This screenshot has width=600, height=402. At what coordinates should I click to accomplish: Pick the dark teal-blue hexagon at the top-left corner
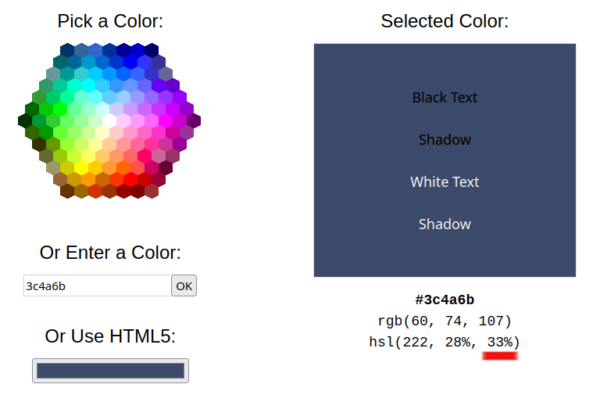(x=67, y=50)
